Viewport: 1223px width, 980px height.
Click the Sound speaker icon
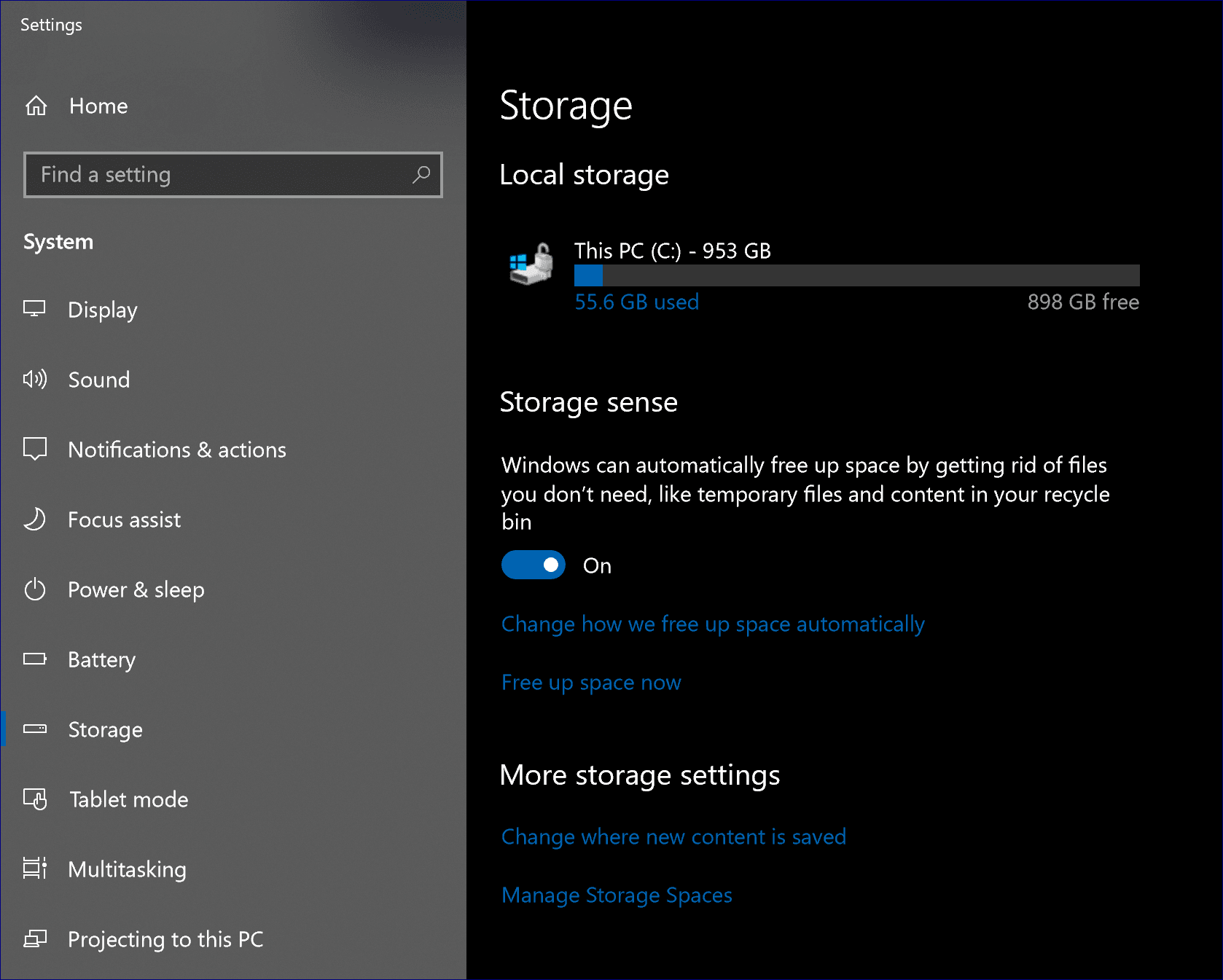[x=34, y=379]
